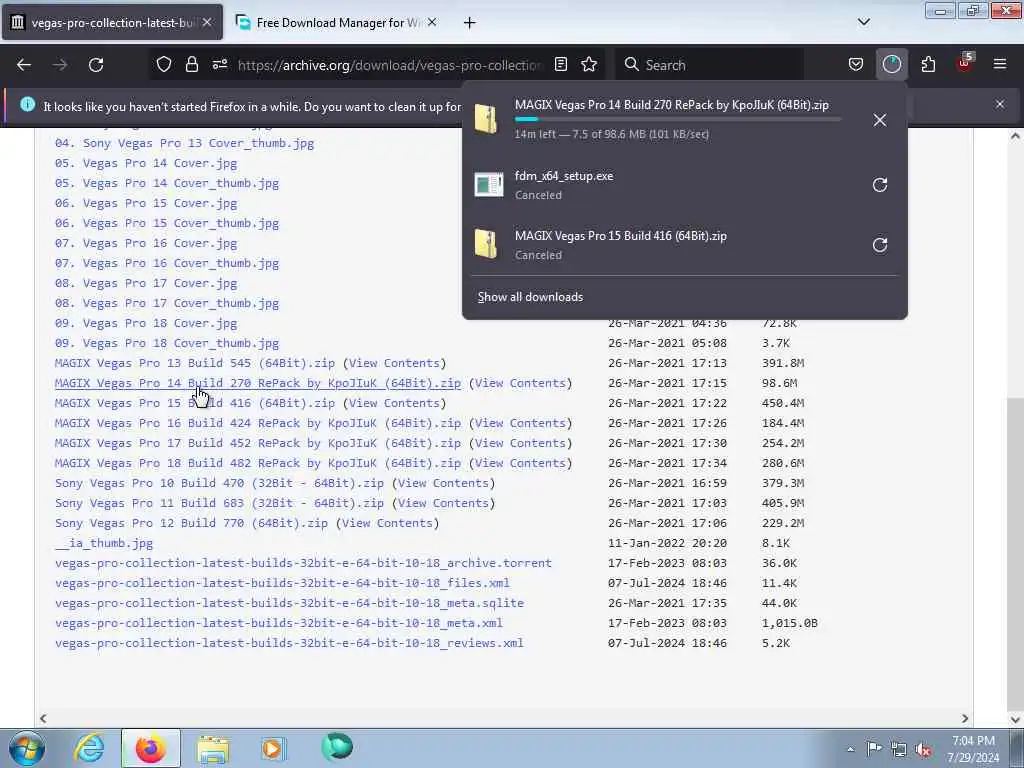Screen dimensions: 1024x768
Task: Click vertical scrollbar down arrow
Action: click(1015, 719)
